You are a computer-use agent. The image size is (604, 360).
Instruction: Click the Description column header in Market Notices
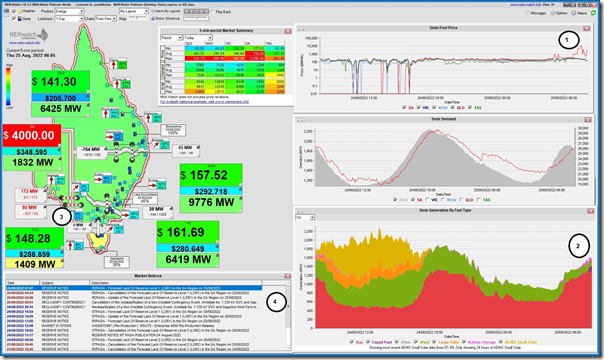click(x=176, y=283)
